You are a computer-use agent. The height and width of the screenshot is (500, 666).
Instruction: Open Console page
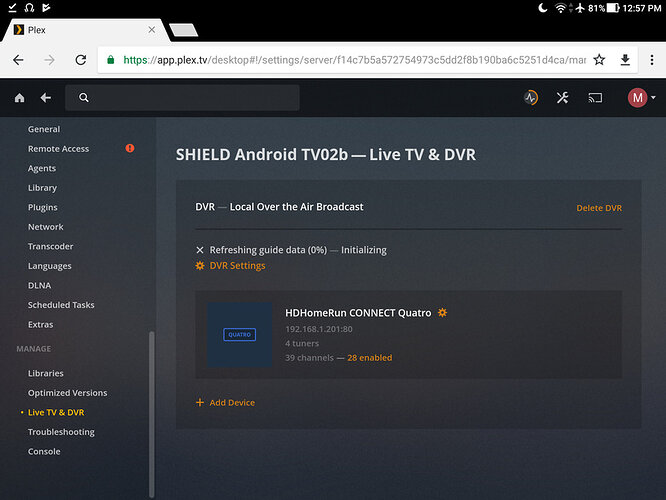[x=44, y=452]
